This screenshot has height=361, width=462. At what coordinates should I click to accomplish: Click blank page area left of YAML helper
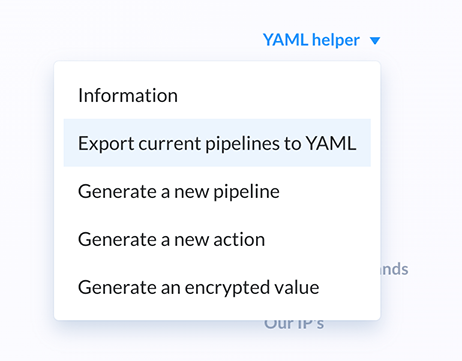click(x=133, y=40)
